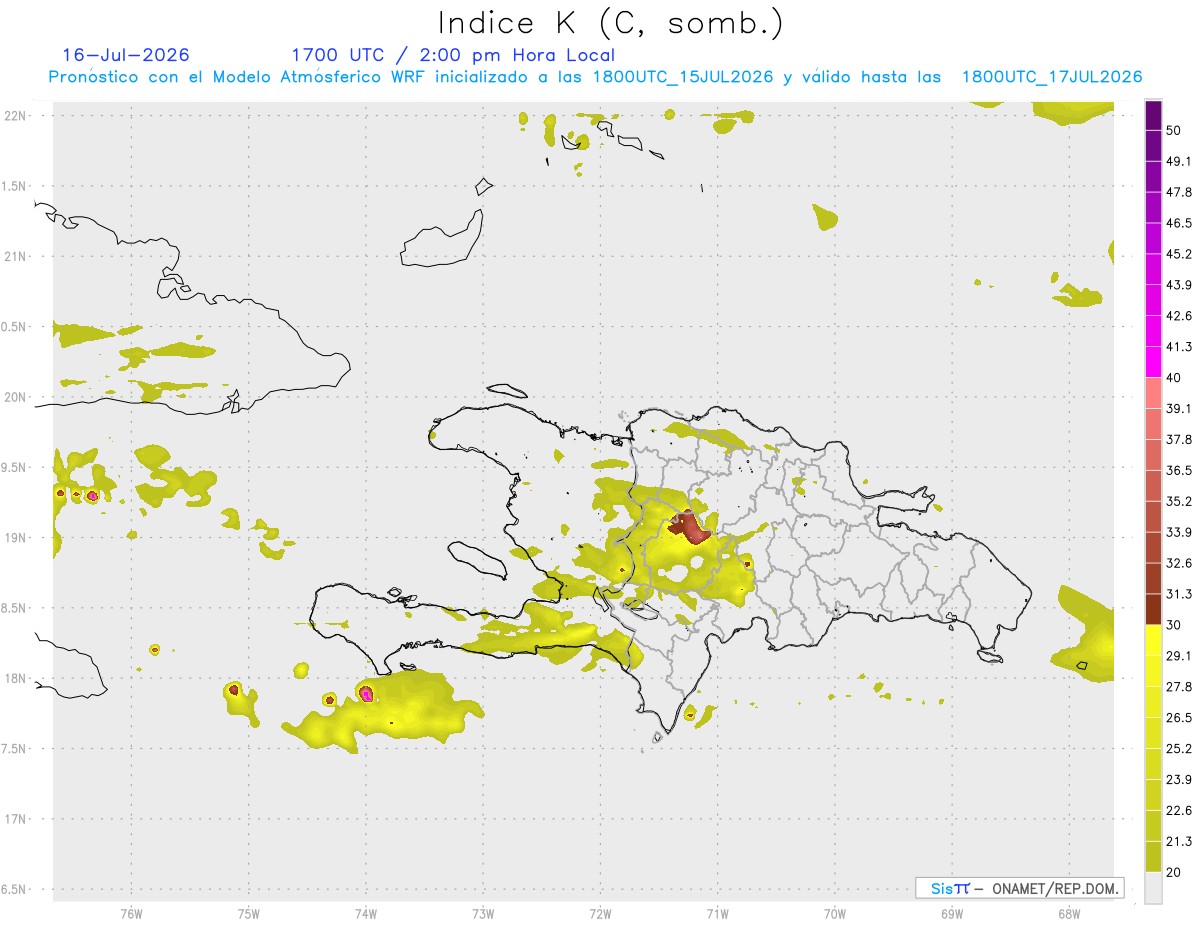Click the salmon swatch between 39.1 and 40
1200x927 pixels.
pyautogui.click(x=1153, y=393)
